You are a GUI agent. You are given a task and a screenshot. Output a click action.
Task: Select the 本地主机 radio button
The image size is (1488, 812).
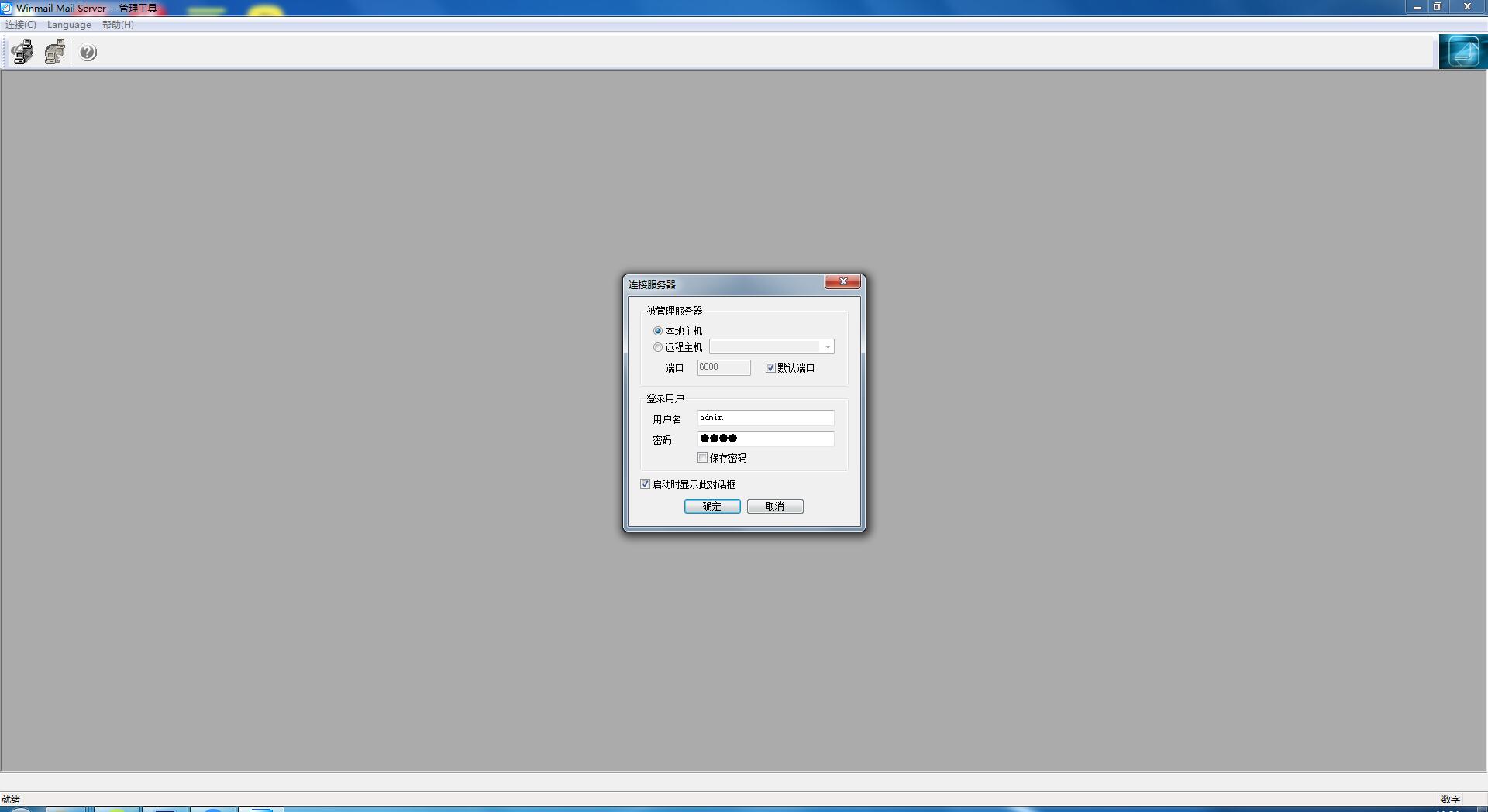(658, 330)
